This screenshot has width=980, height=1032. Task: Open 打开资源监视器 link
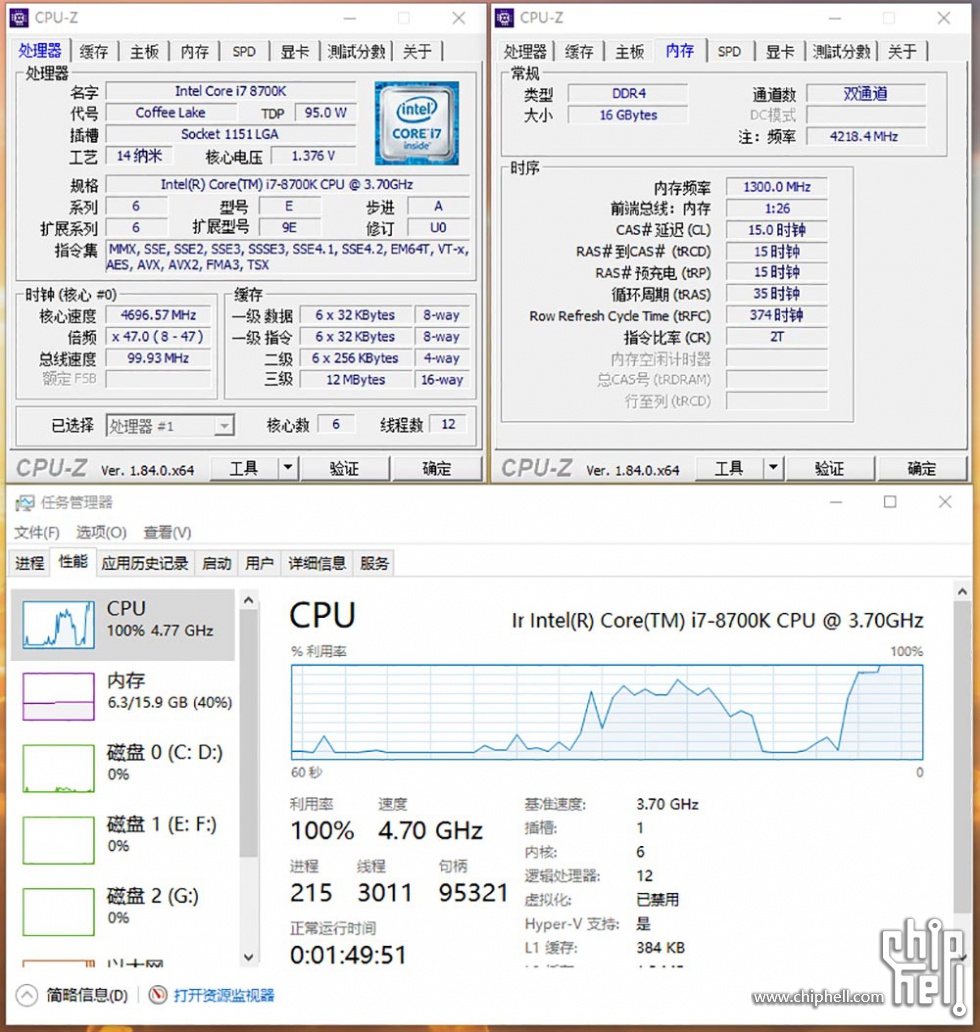[224, 995]
